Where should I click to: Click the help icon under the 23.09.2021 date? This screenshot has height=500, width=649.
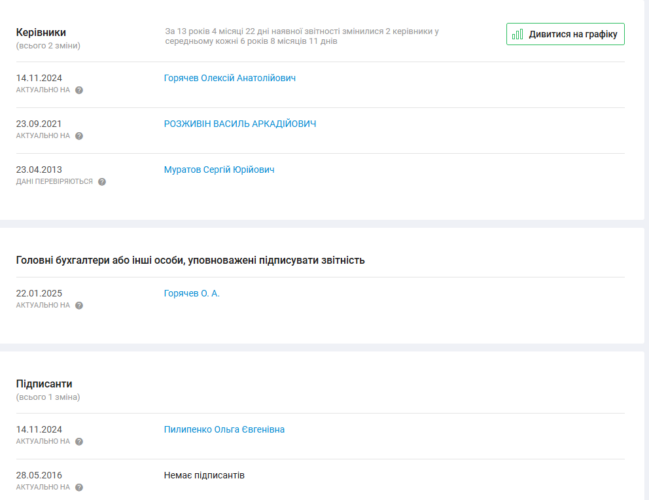(79, 136)
